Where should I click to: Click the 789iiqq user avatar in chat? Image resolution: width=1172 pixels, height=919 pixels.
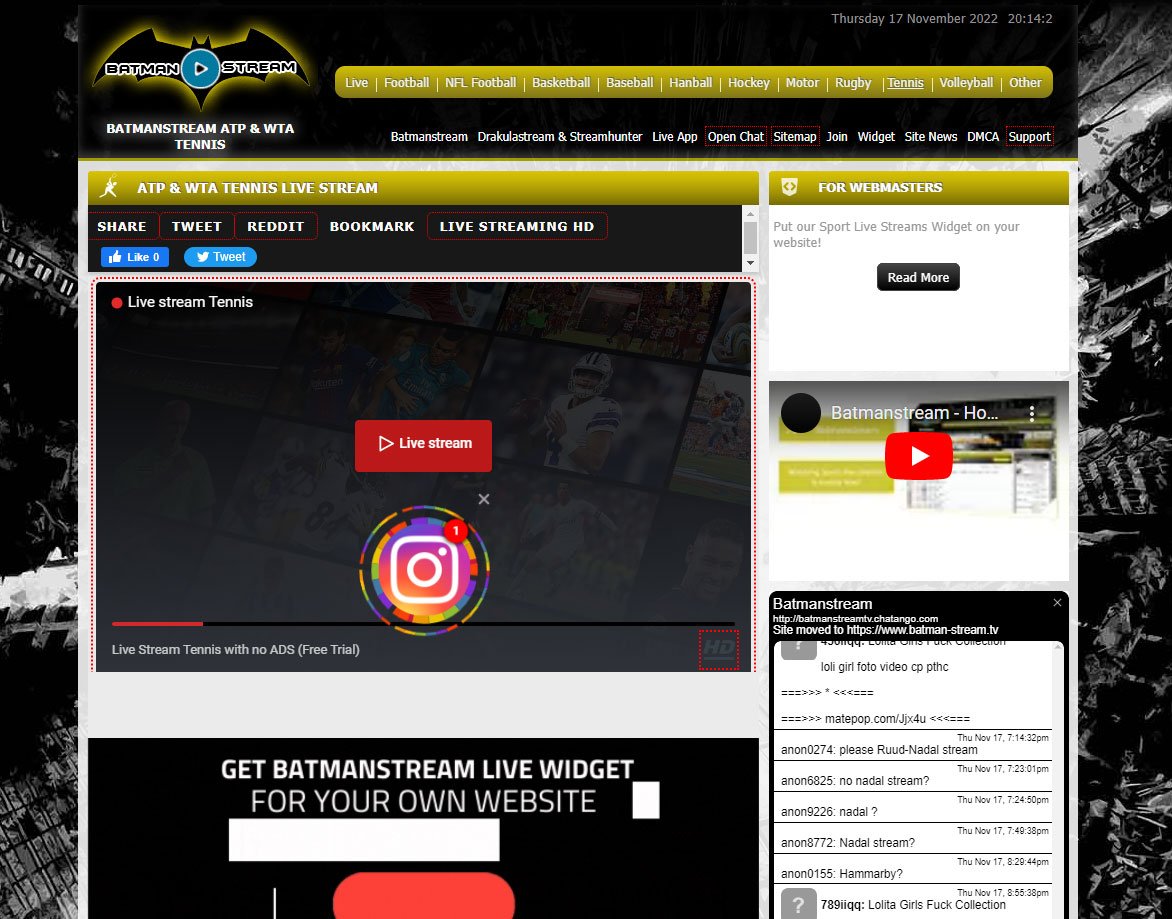pos(798,904)
